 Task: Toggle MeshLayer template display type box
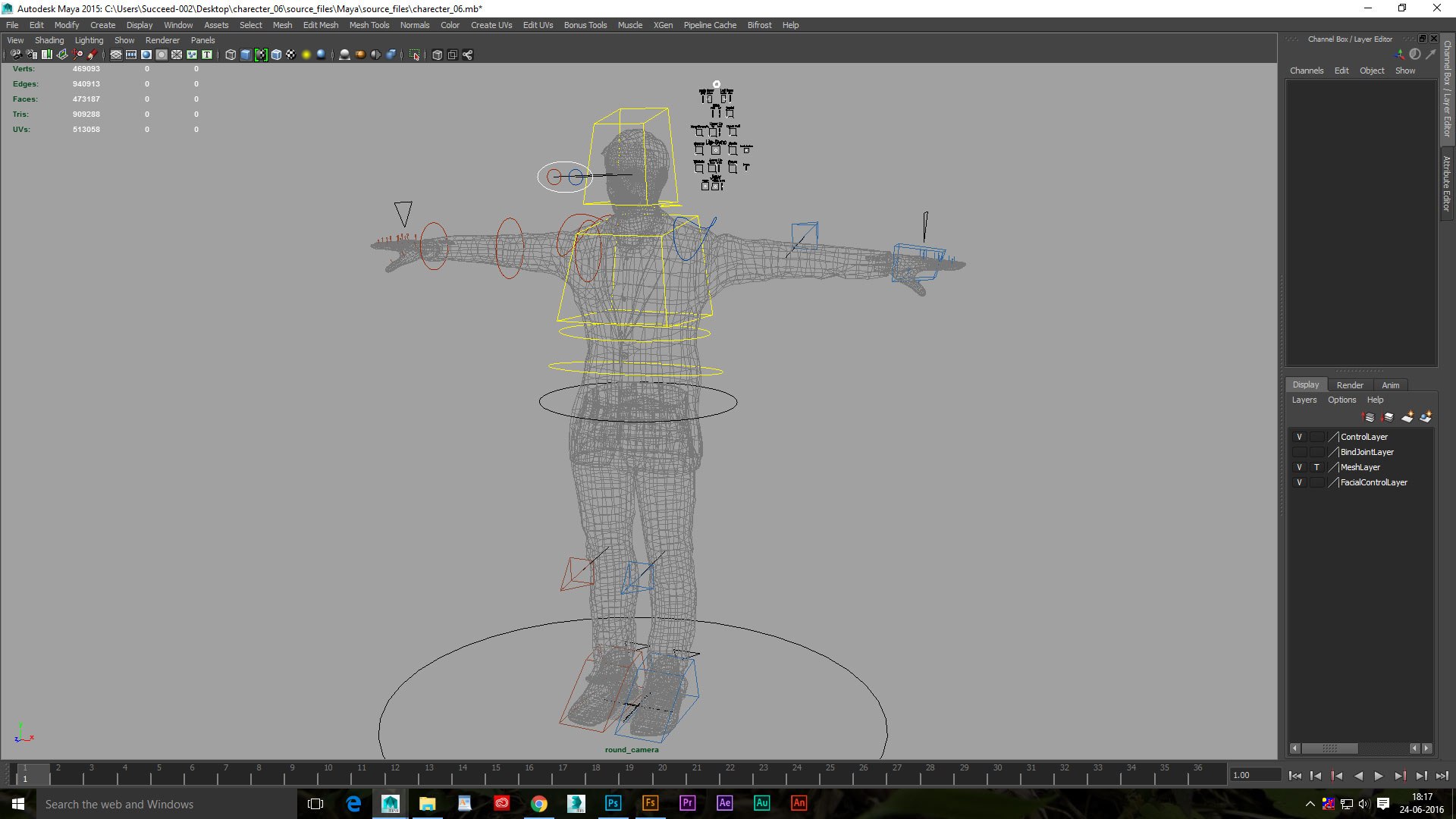(x=1316, y=467)
